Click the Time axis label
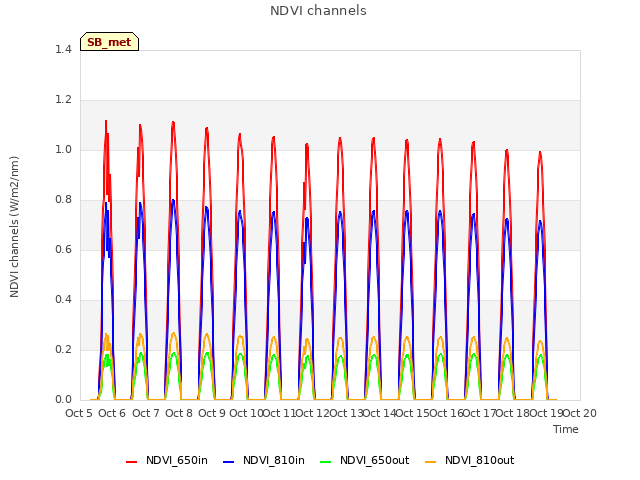Image resolution: width=640 pixels, height=480 pixels. (566, 429)
